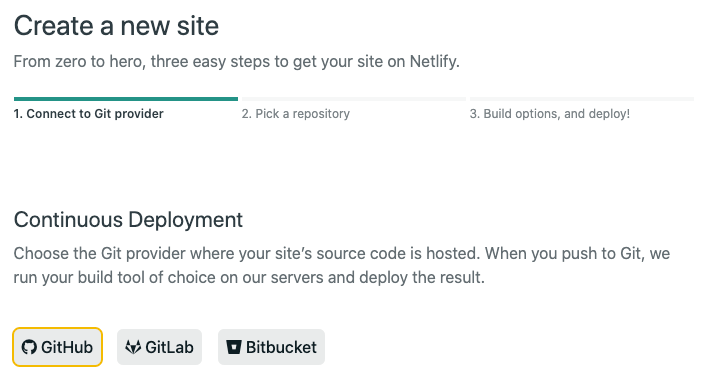Image resolution: width=701 pixels, height=390 pixels.
Task: Click the GitLab fox logo icon
Action: click(133, 347)
